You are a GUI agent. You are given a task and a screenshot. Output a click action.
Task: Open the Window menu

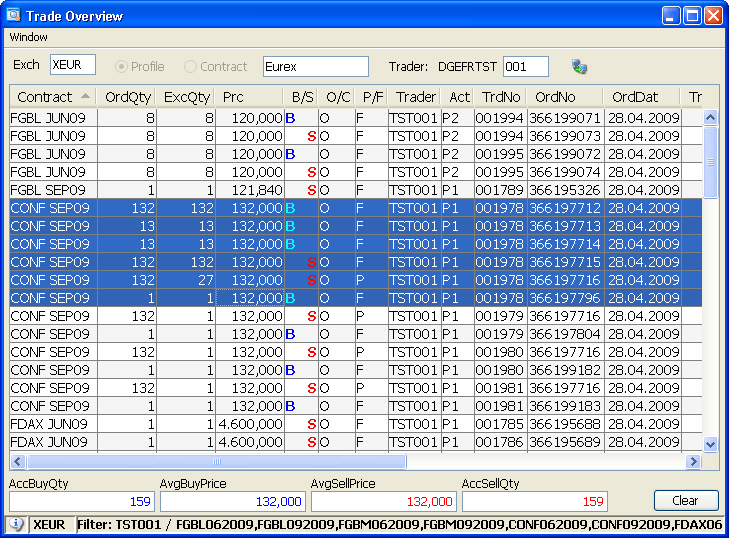click(28, 37)
